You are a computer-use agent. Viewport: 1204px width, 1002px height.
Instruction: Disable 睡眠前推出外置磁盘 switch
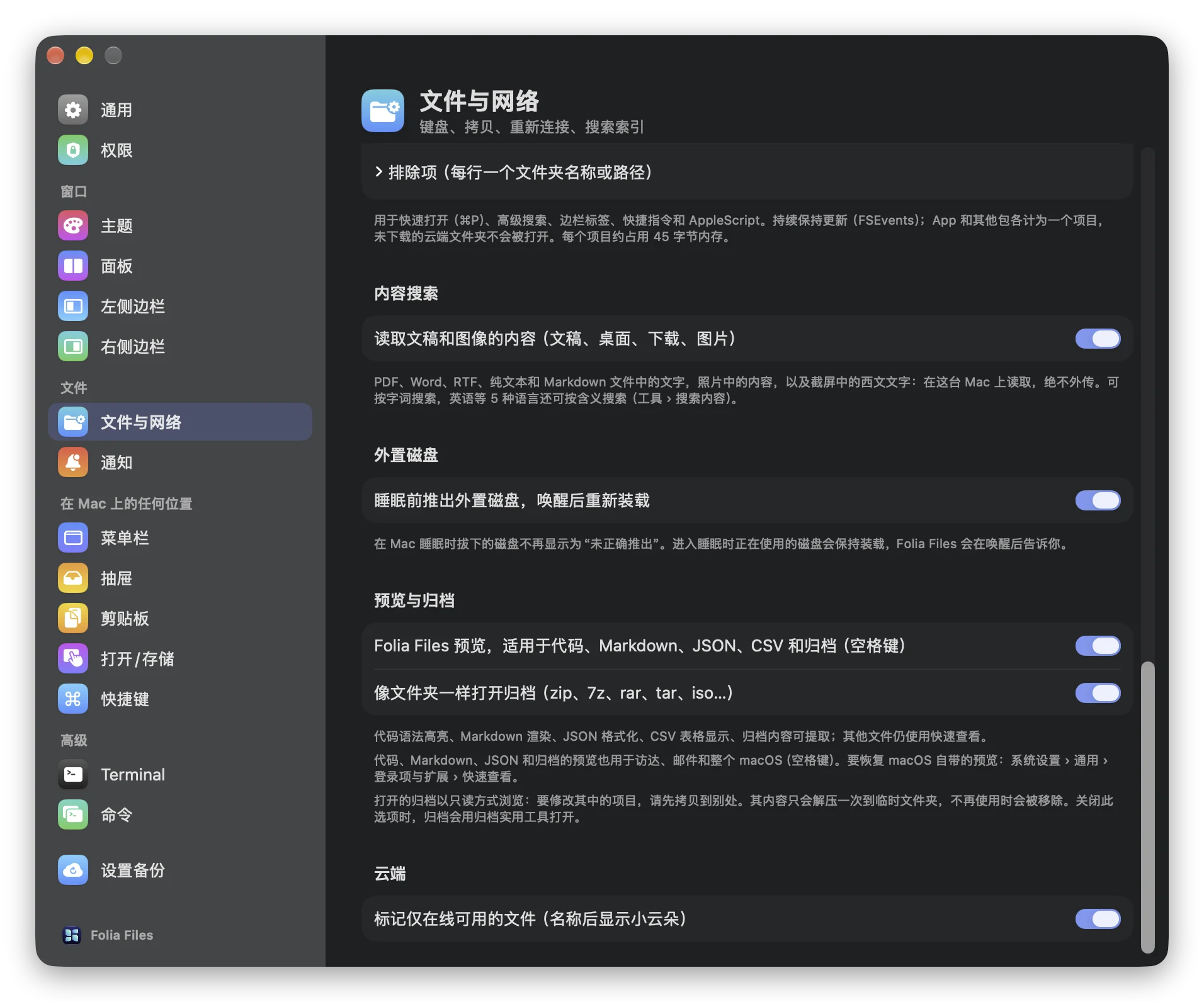[x=1098, y=500]
